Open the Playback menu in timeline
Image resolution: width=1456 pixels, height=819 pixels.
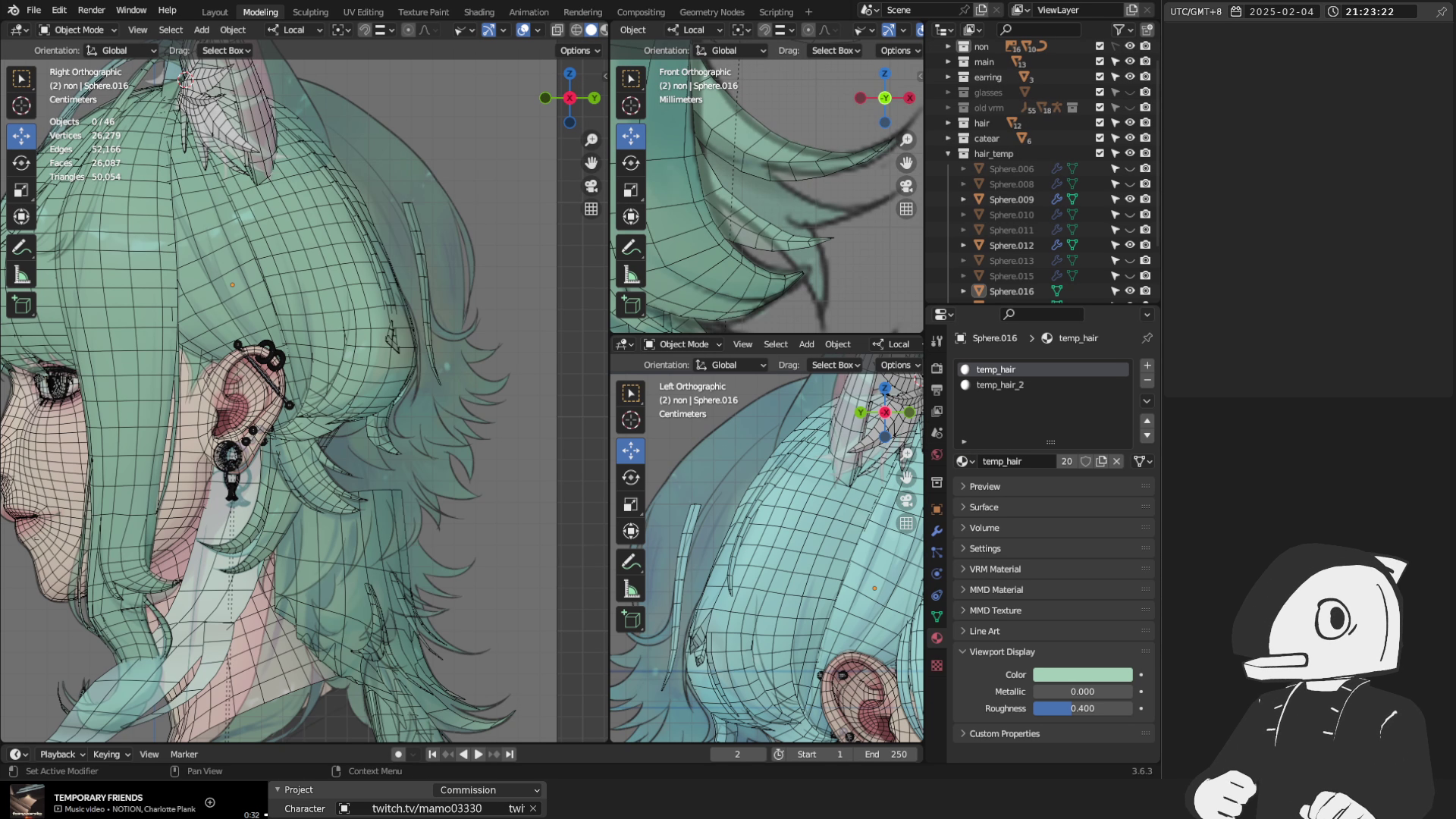pyautogui.click(x=62, y=754)
